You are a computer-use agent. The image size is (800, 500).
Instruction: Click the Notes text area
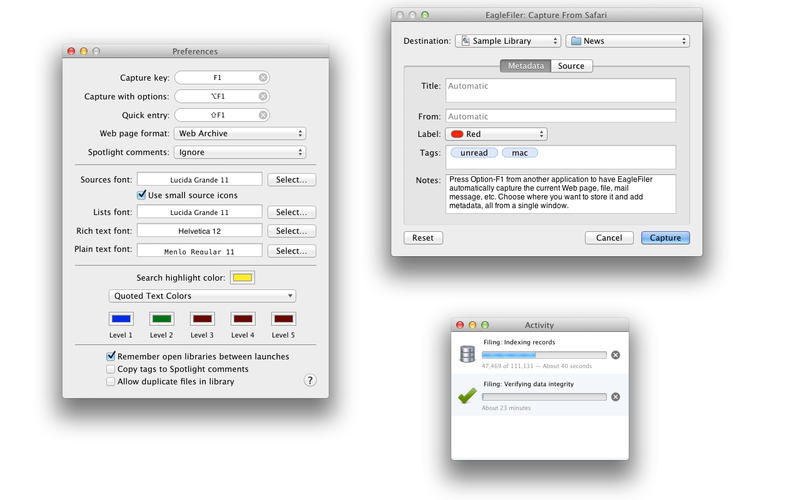click(561, 194)
